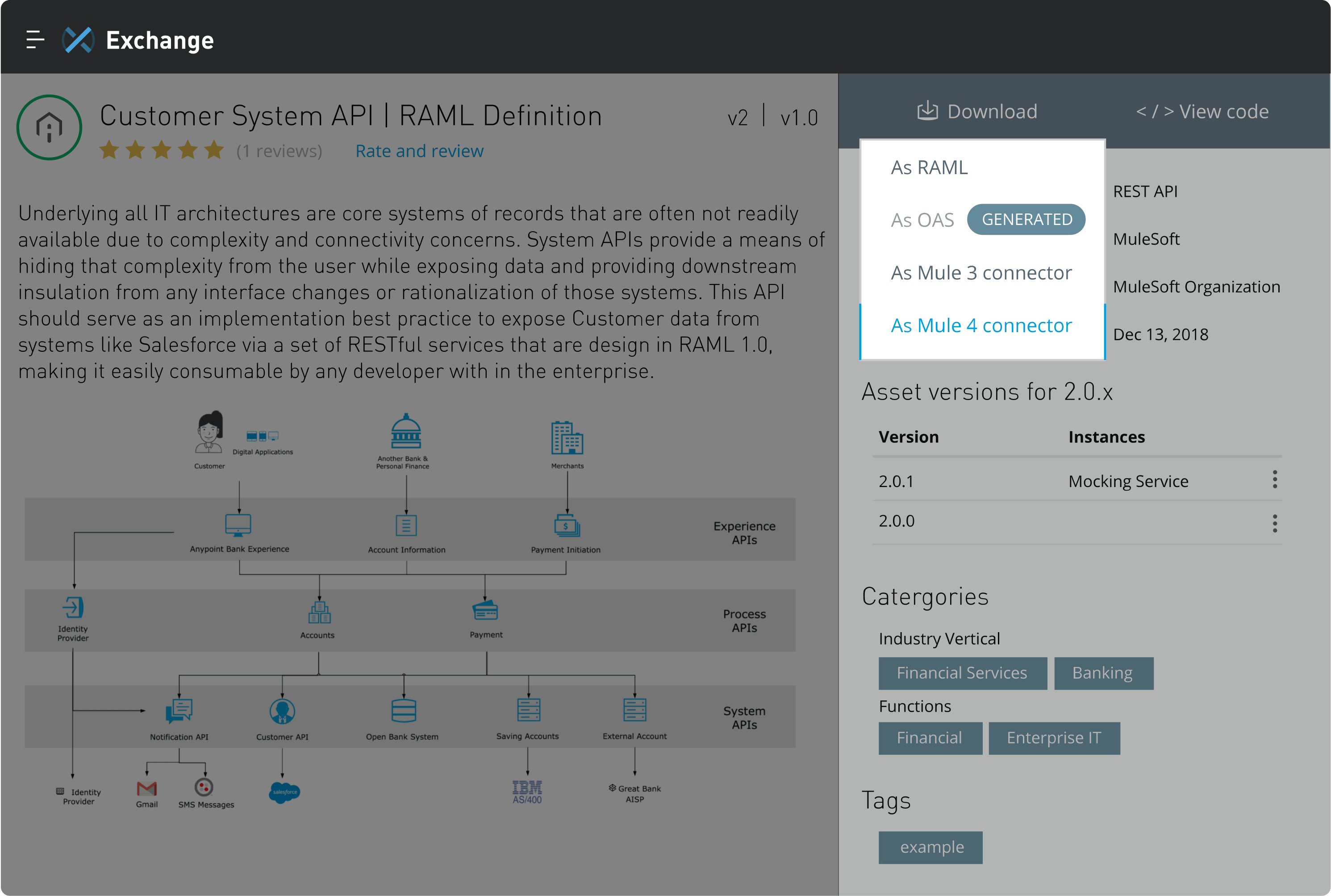Toggle the GENERATED badge on As OAS
This screenshot has height=896, width=1331.
[1028, 219]
